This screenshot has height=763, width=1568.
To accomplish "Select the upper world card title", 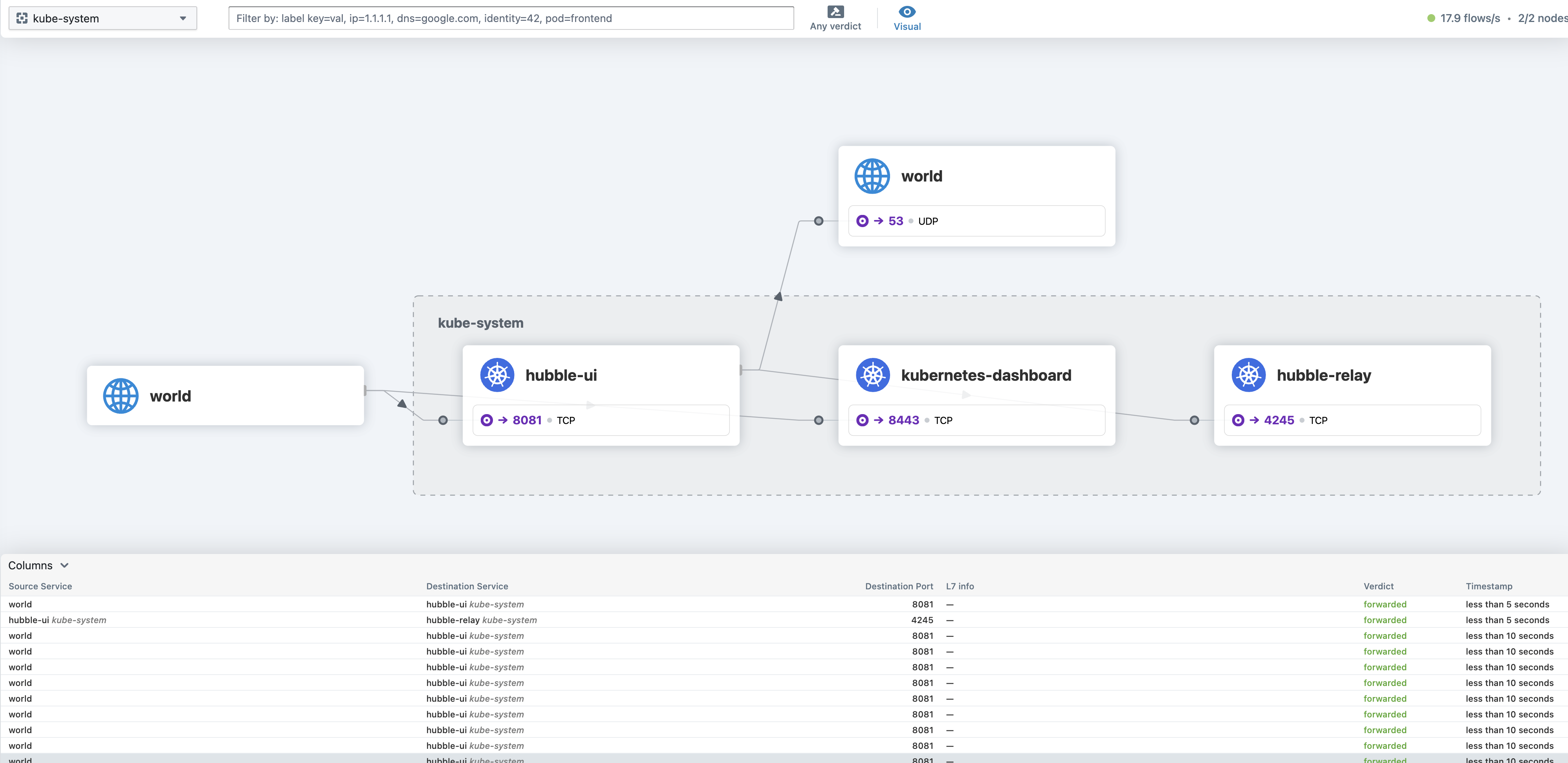I will [x=921, y=176].
